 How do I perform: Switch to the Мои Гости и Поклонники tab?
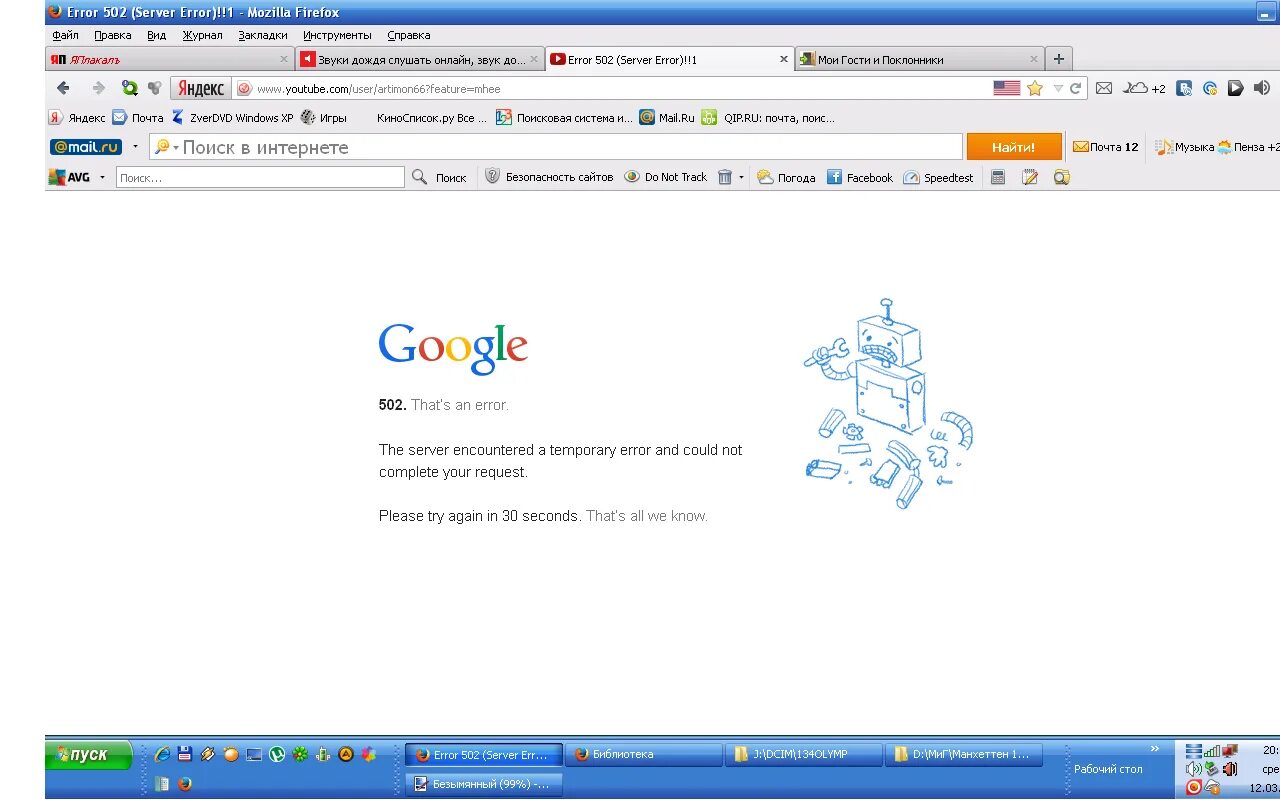tap(920, 59)
